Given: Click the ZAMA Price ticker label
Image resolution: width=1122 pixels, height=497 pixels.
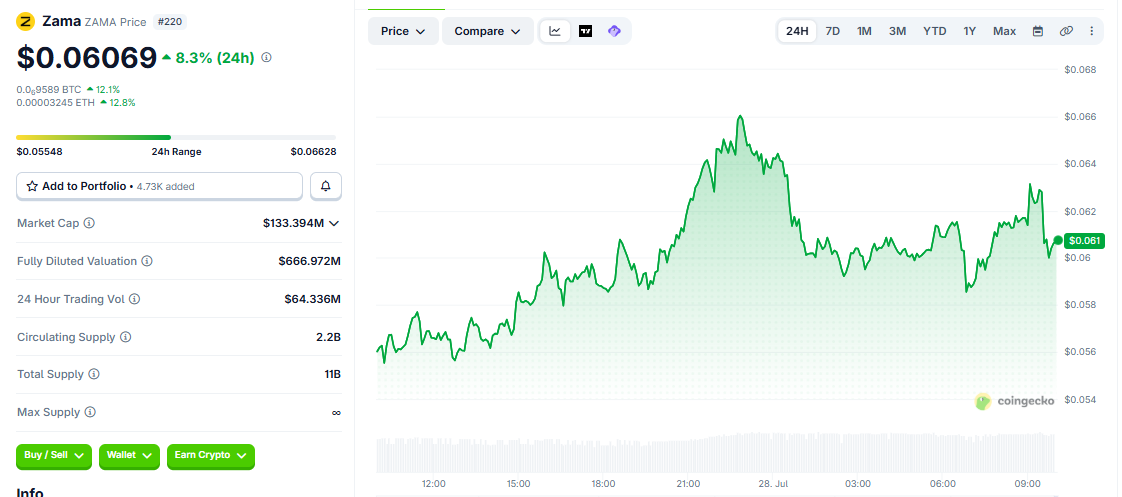Looking at the screenshot, I should click(x=115, y=22).
